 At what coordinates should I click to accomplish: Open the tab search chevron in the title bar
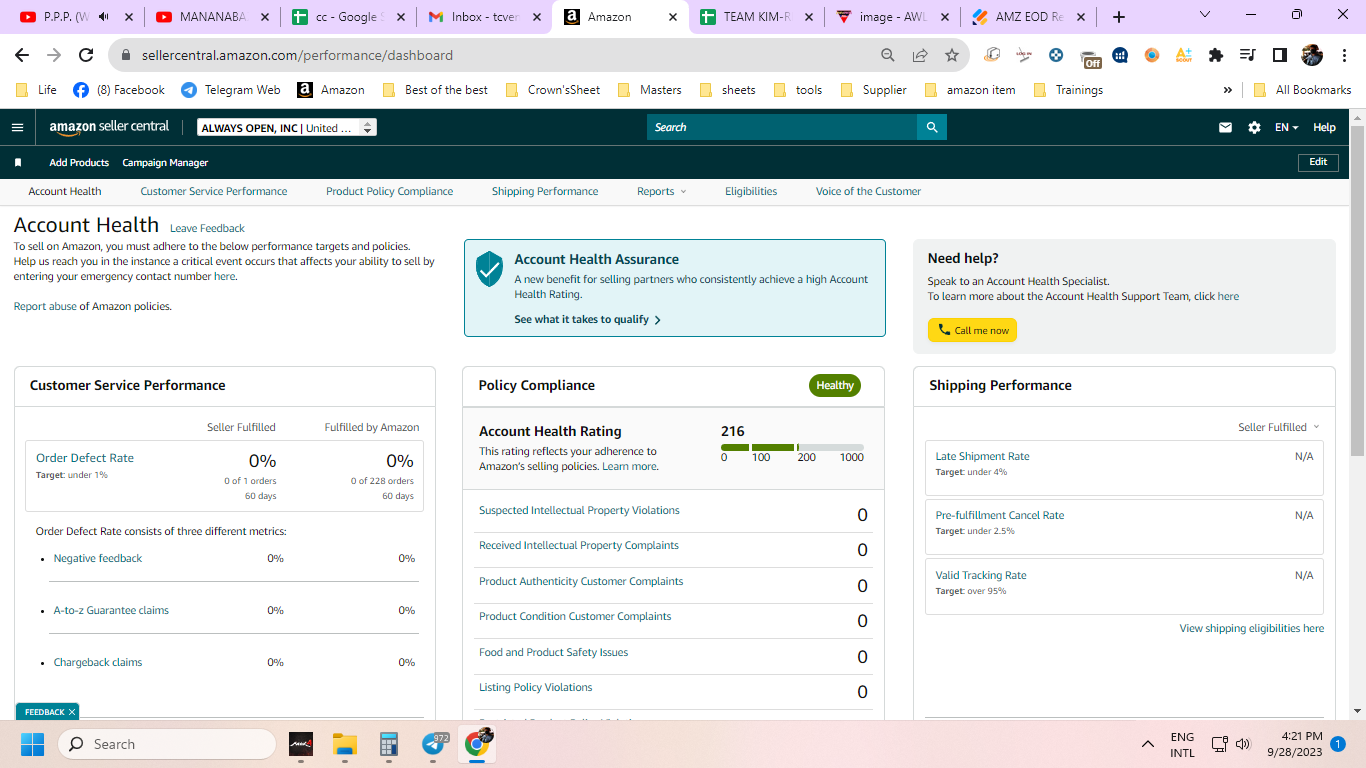[x=1204, y=15]
